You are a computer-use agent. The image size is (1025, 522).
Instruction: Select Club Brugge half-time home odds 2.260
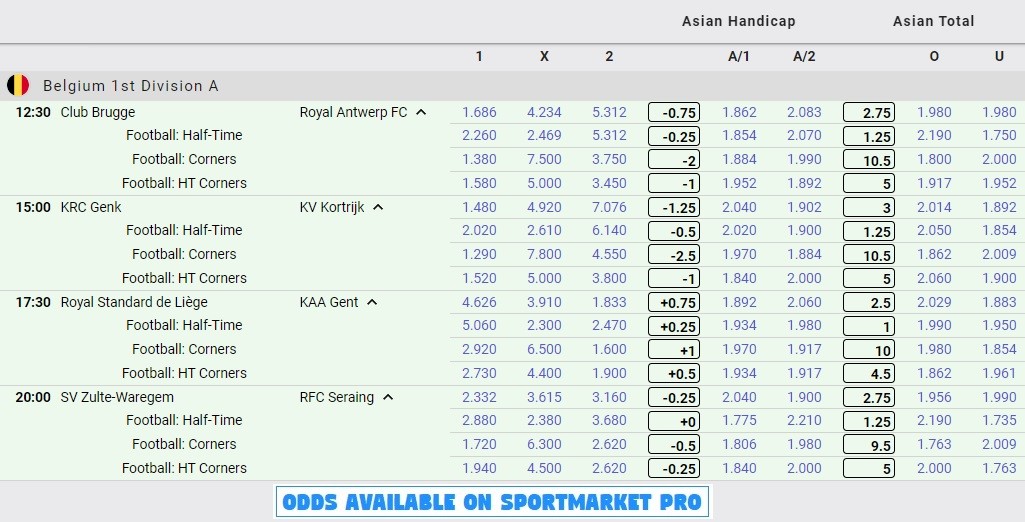click(479, 136)
